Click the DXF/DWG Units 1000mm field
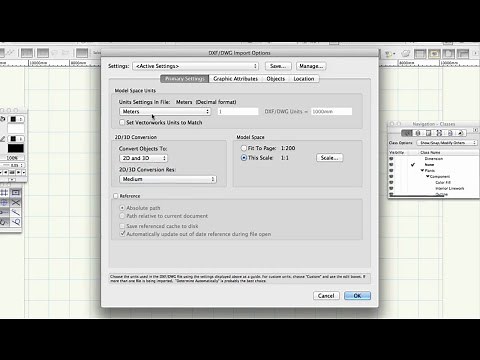The height and width of the screenshot is (360, 480). (332, 111)
